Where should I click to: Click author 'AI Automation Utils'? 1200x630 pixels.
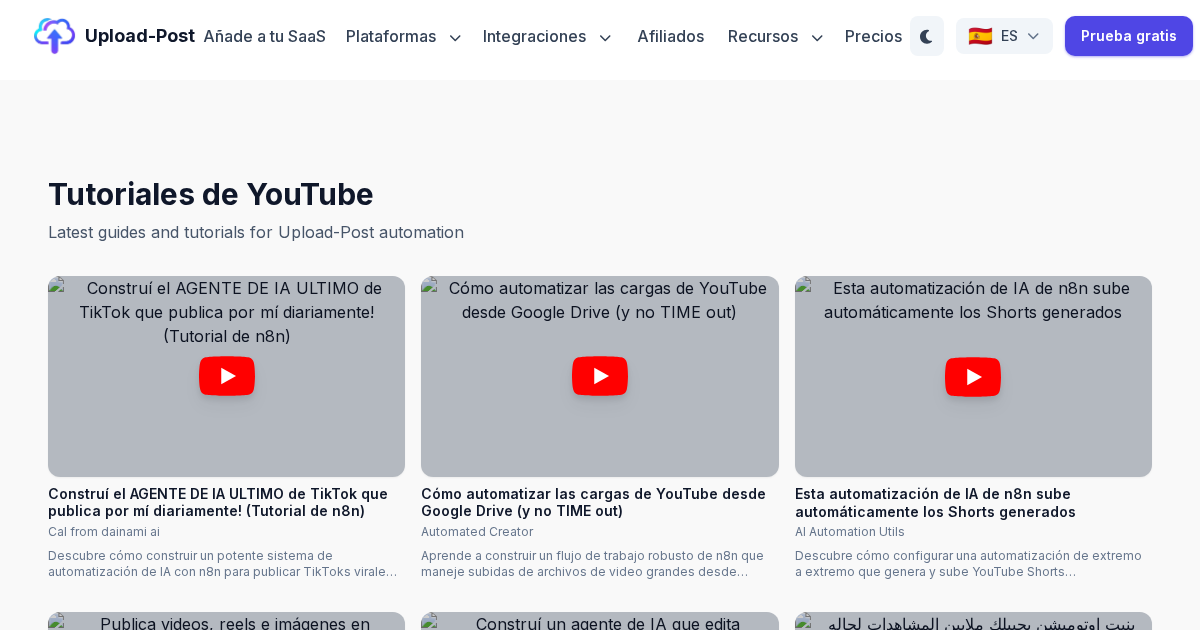pyautogui.click(x=850, y=532)
